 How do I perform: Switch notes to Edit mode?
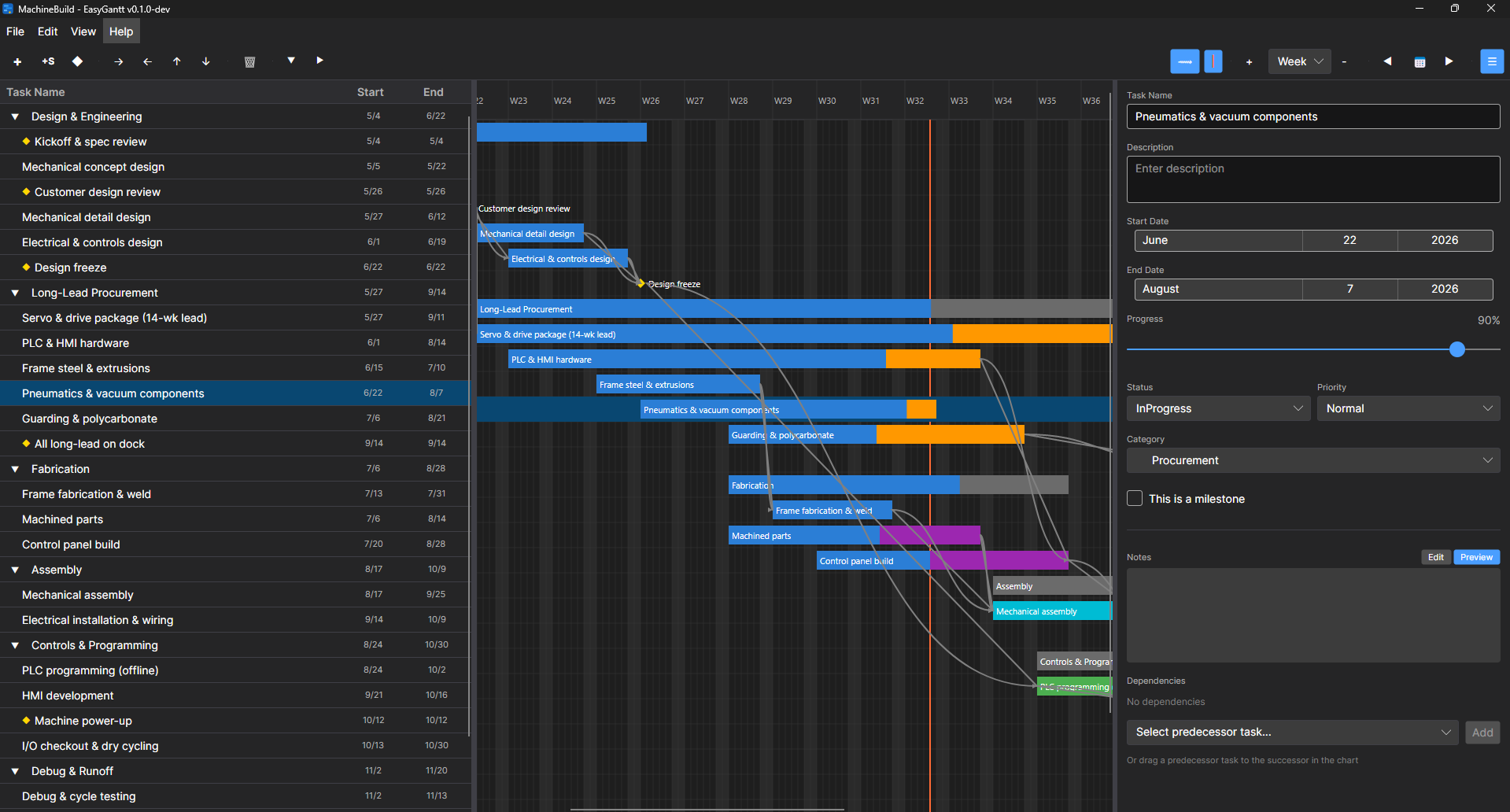[1436, 557]
